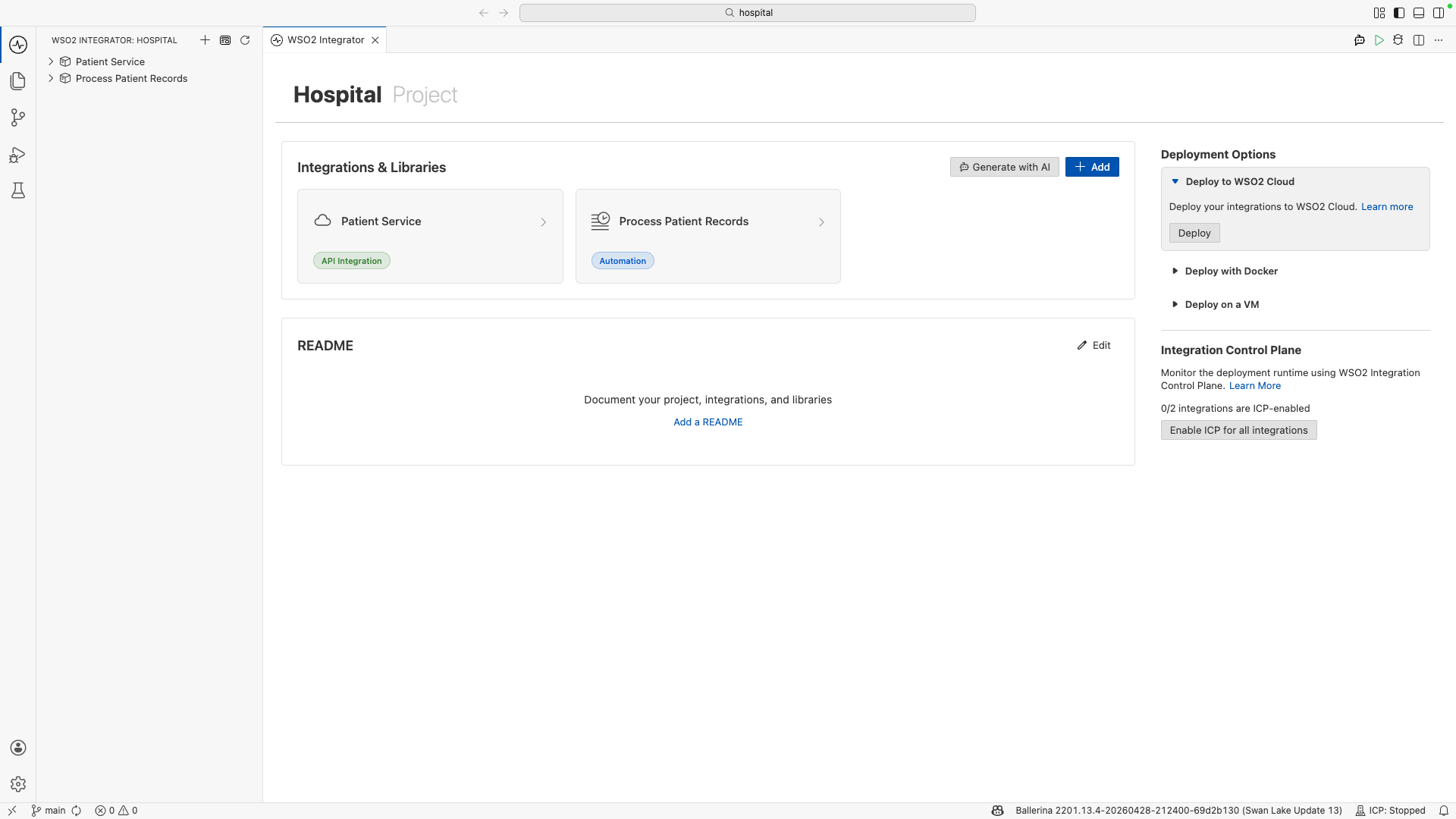Viewport: 1456px width, 819px height.
Task: Open the Testing flask icon
Action: (18, 190)
